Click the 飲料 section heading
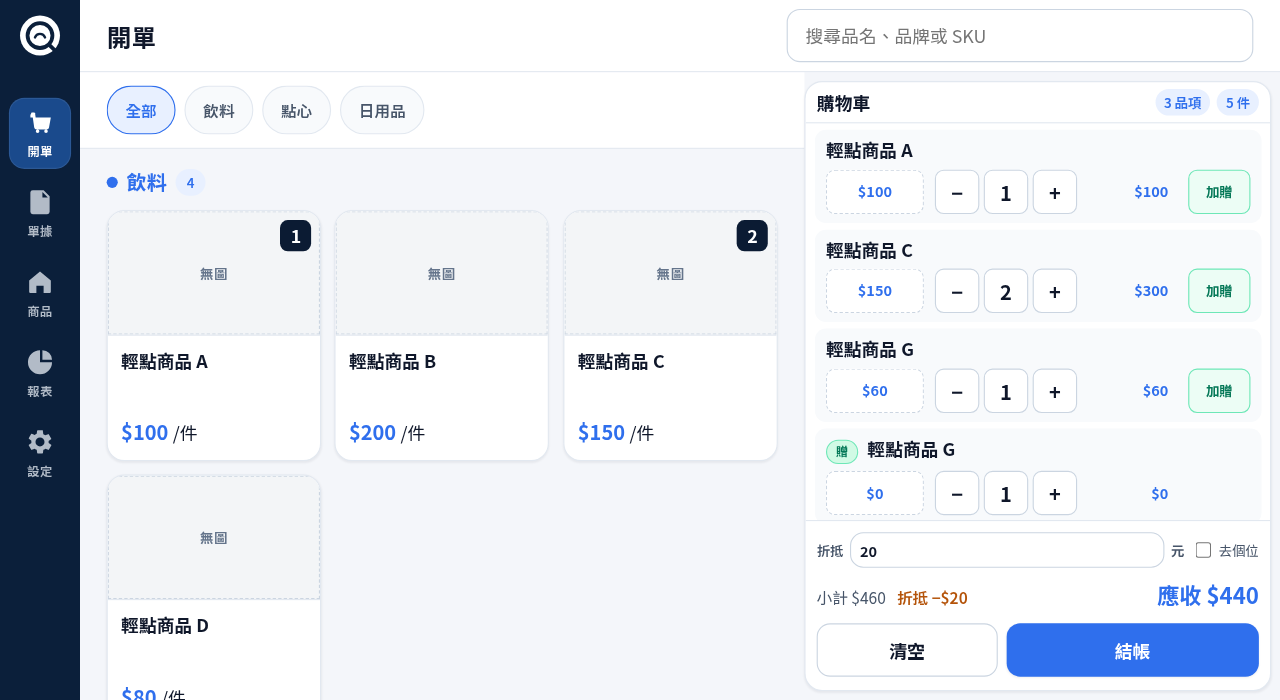 [x=146, y=182]
